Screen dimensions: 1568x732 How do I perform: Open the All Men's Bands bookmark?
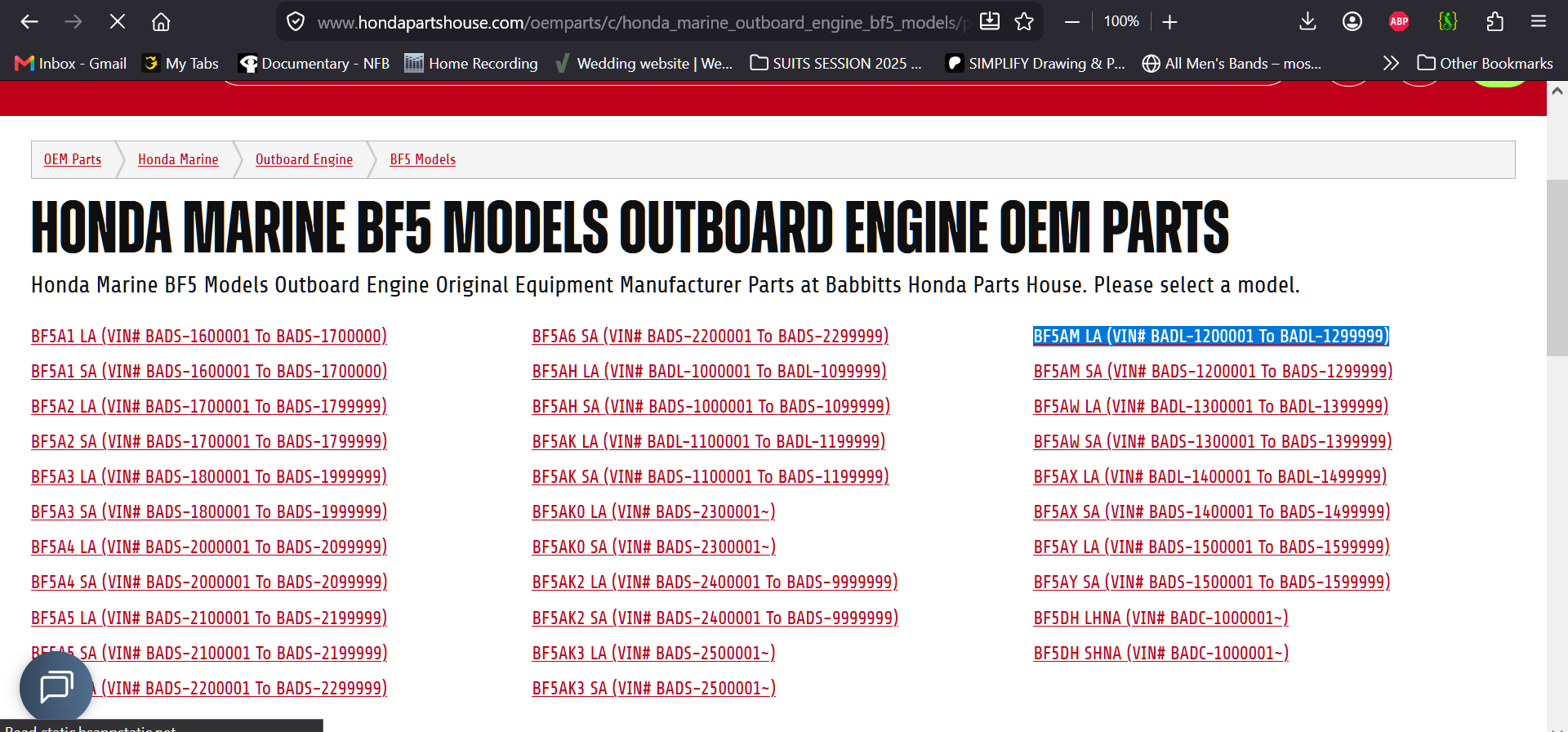click(x=1232, y=64)
